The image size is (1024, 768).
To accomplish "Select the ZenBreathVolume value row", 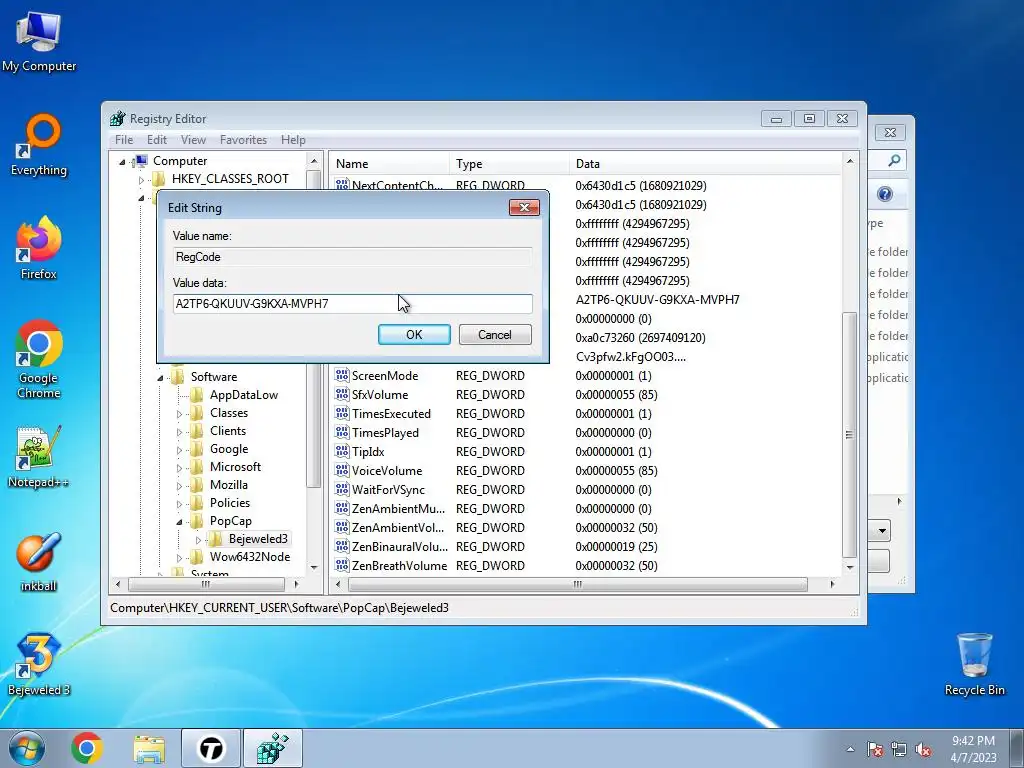I will [x=399, y=566].
